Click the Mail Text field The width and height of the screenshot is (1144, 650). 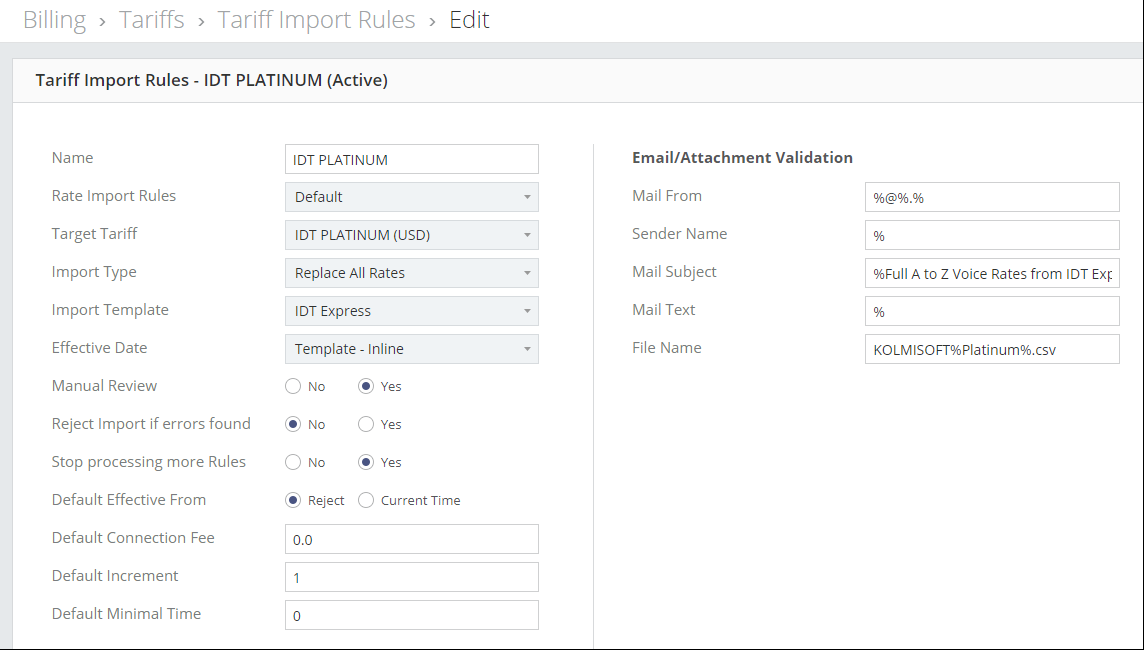(x=992, y=311)
